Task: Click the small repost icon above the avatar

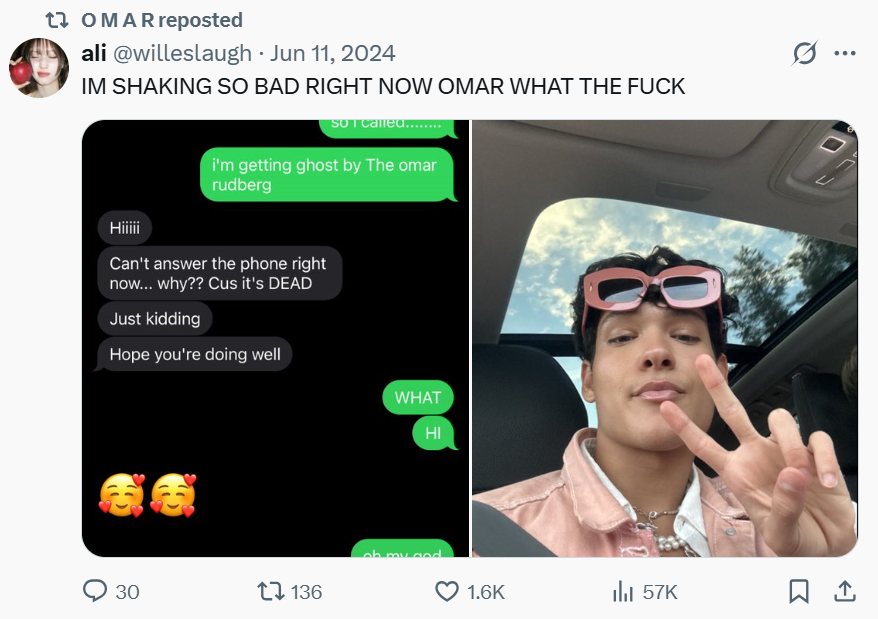Action: click(x=57, y=20)
